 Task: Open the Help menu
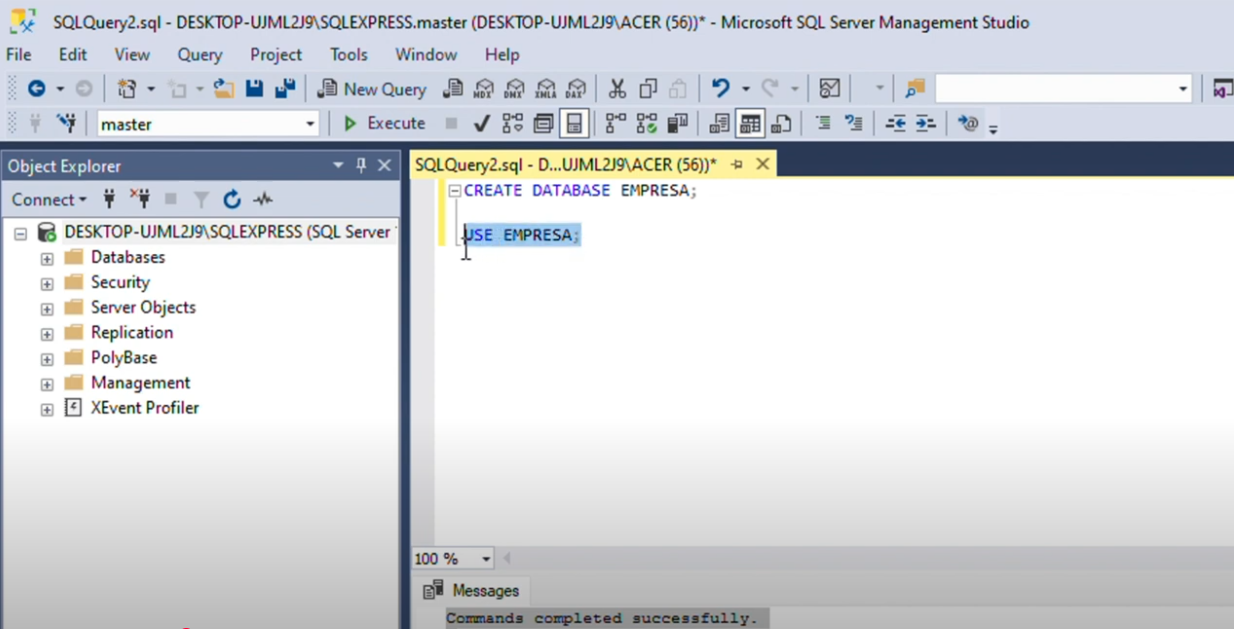point(502,55)
